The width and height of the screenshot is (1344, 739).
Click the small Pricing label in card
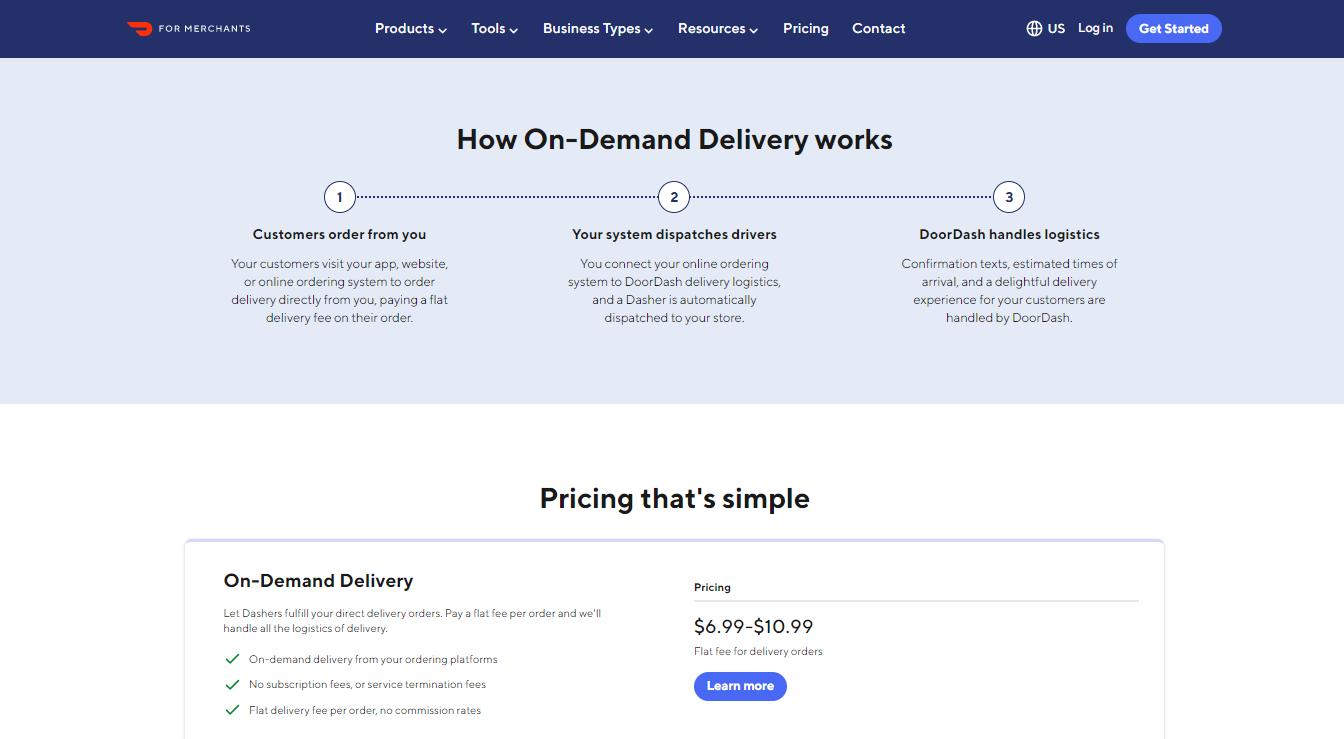[x=712, y=588]
